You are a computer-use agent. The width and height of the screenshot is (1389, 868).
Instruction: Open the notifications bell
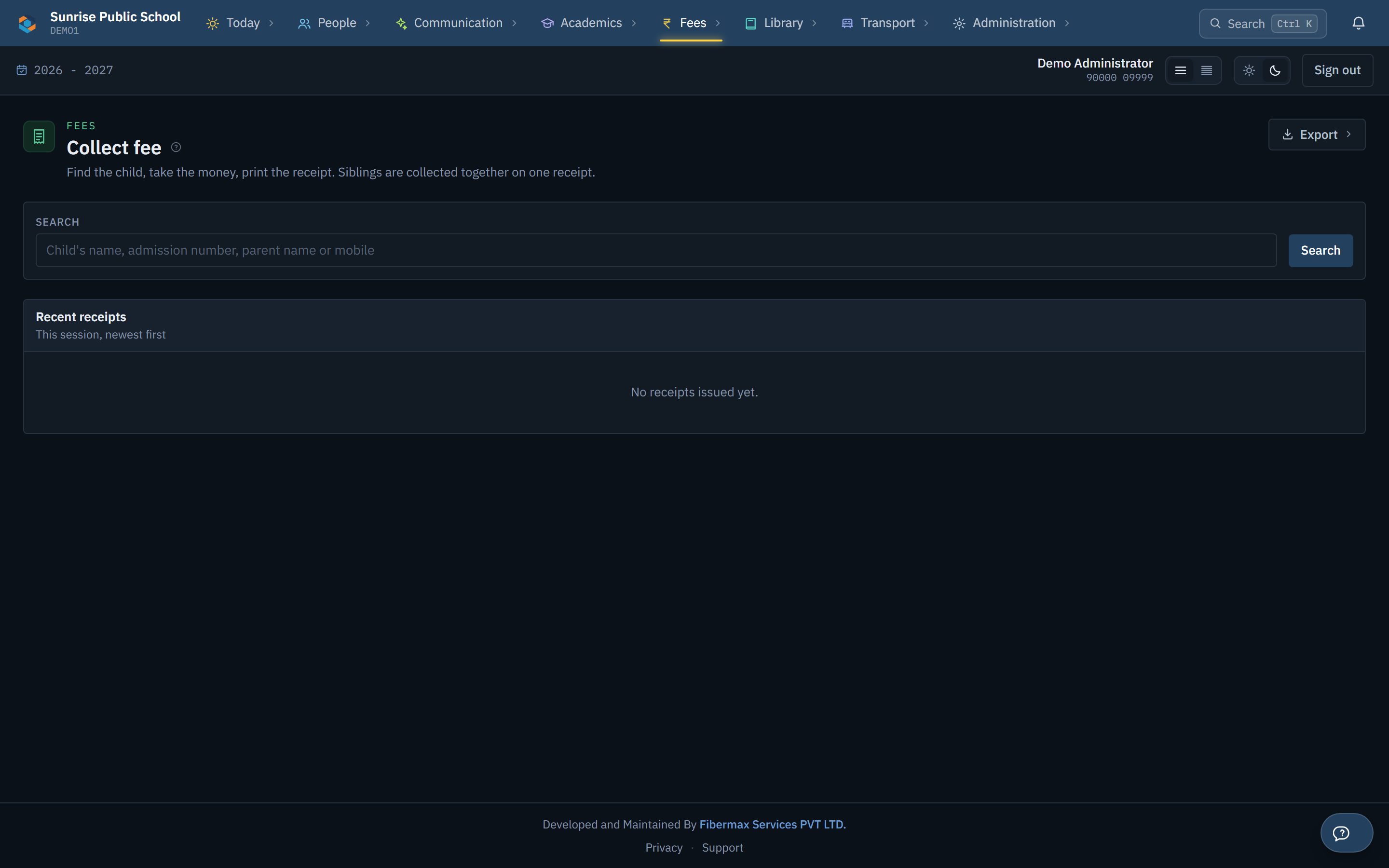(1358, 23)
